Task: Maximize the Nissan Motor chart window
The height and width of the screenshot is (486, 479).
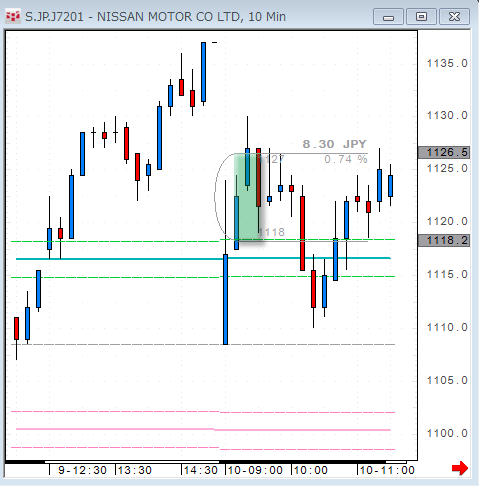Action: pos(421,17)
